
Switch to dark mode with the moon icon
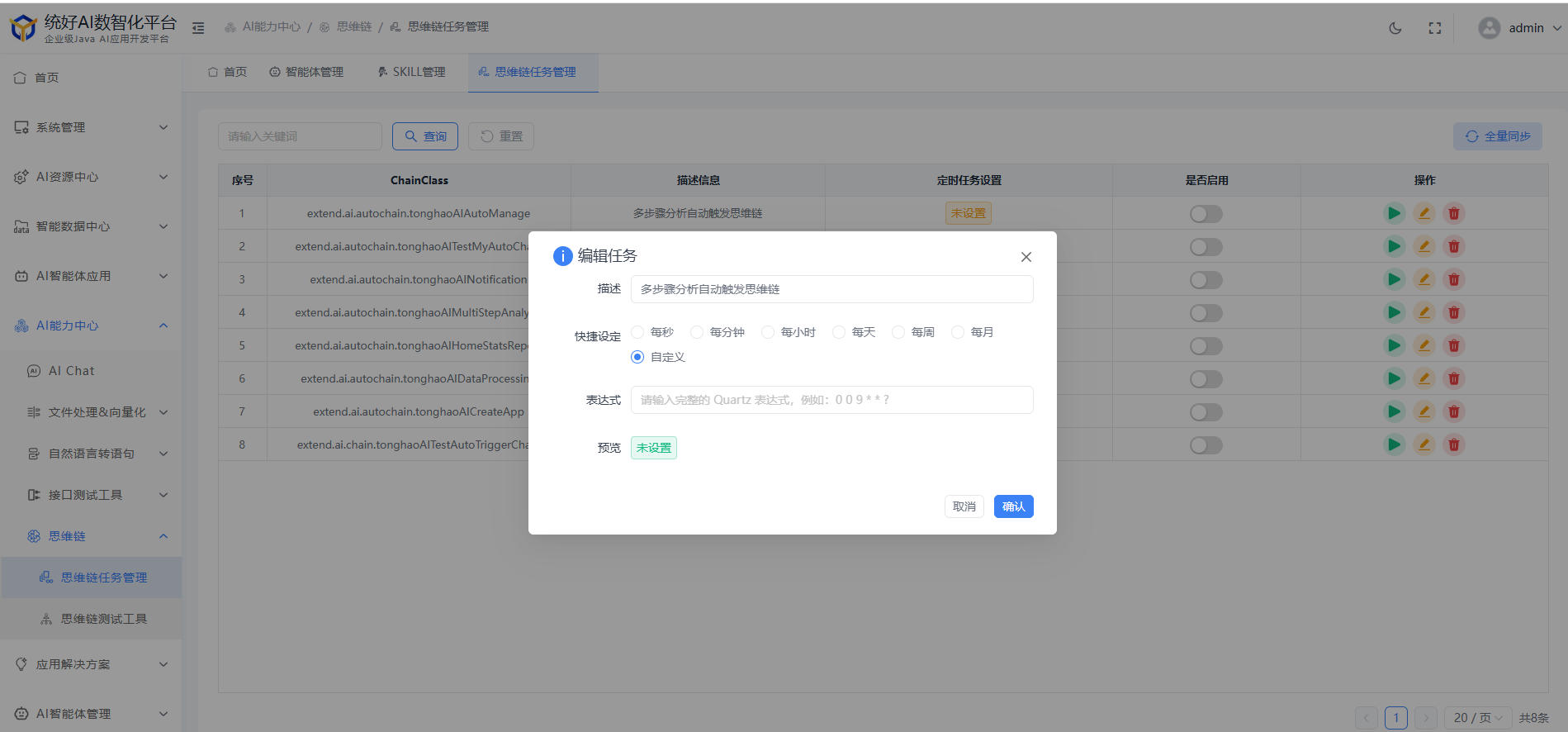[1395, 28]
